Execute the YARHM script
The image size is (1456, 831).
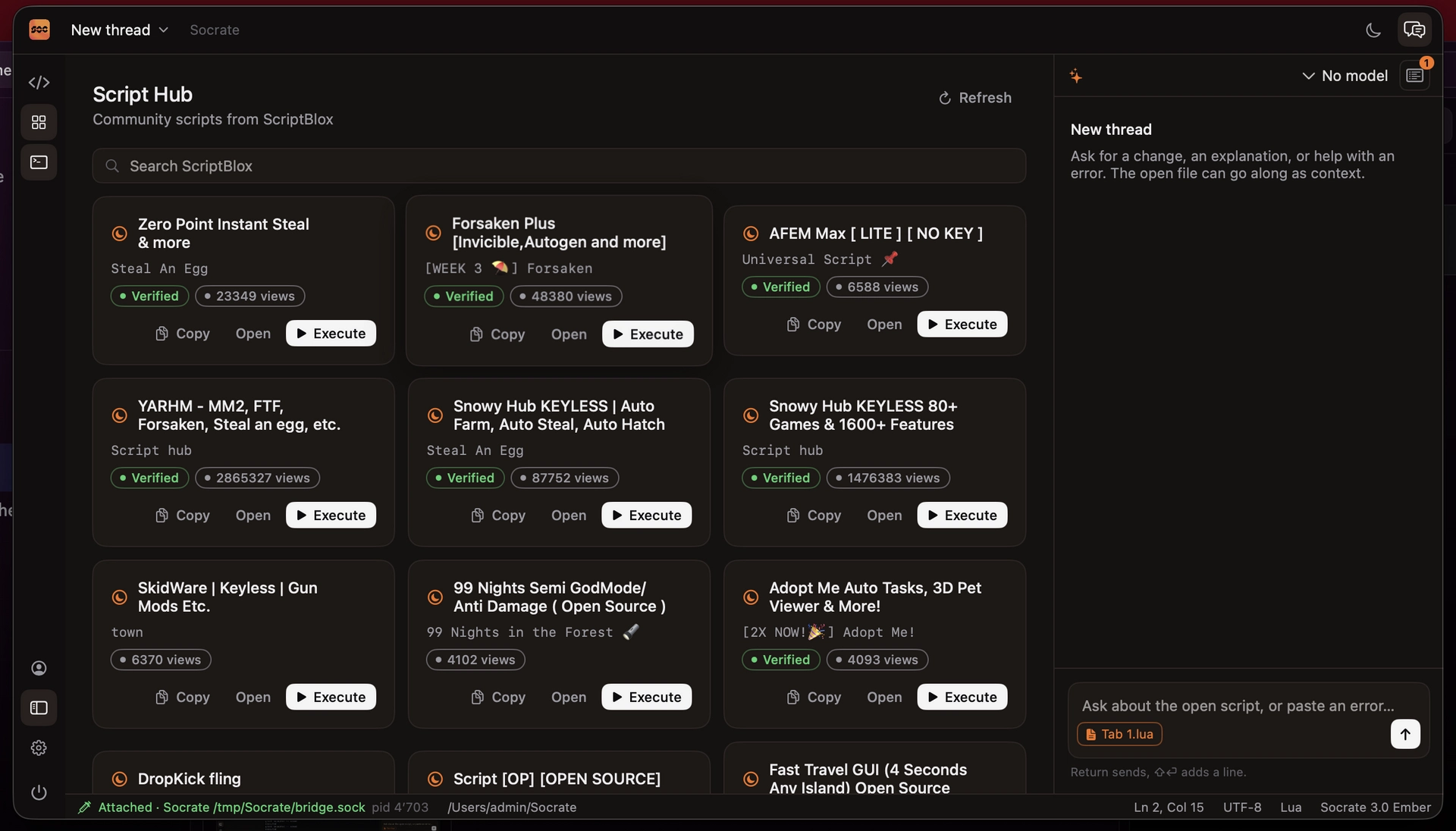tap(331, 516)
